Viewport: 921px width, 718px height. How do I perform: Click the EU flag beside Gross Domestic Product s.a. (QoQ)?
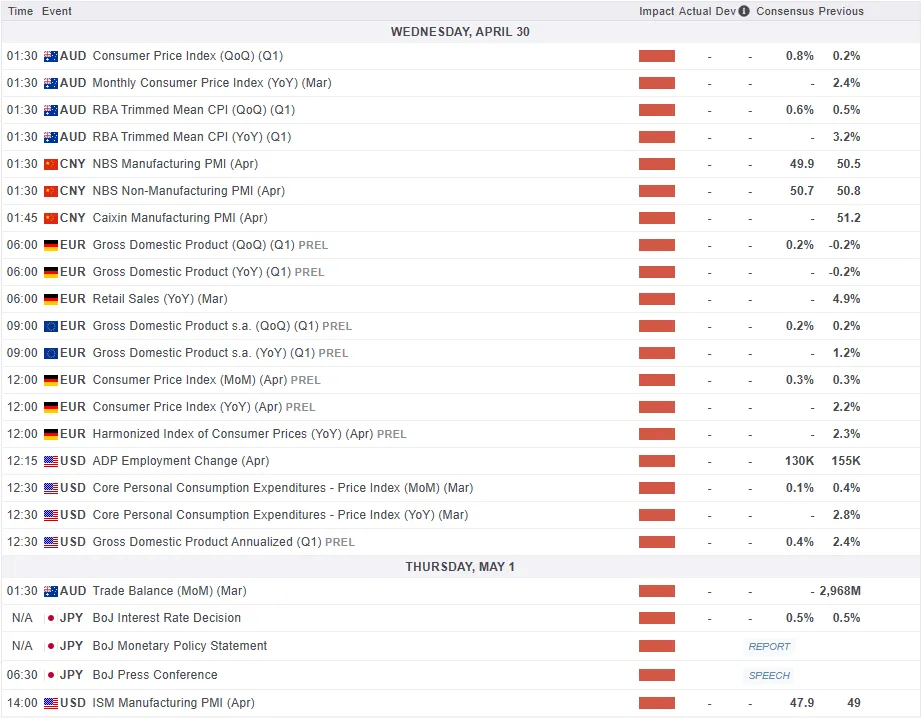point(51,327)
